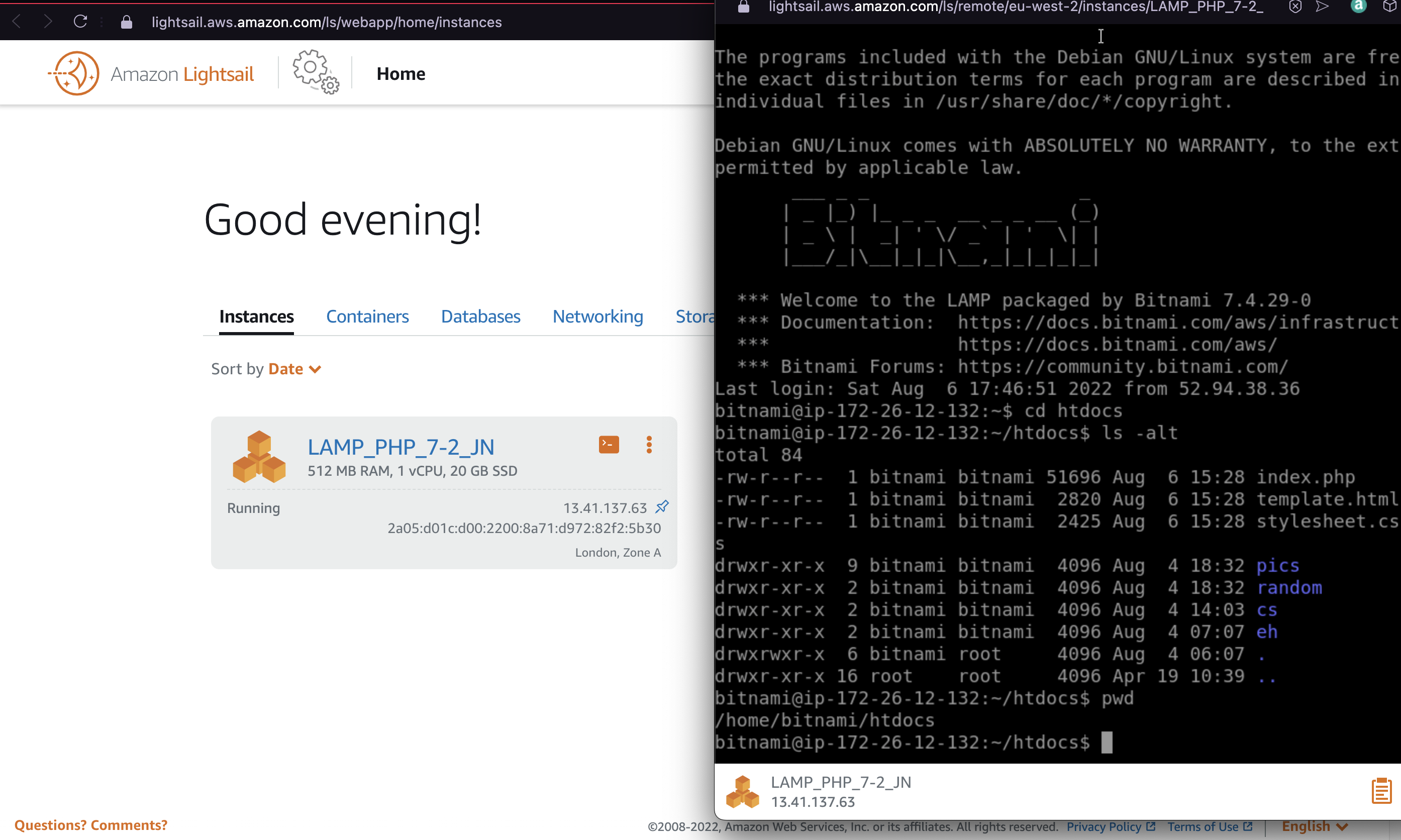The width and height of the screenshot is (1401, 840).
Task: Click the static IP pin icon
Action: 662,506
